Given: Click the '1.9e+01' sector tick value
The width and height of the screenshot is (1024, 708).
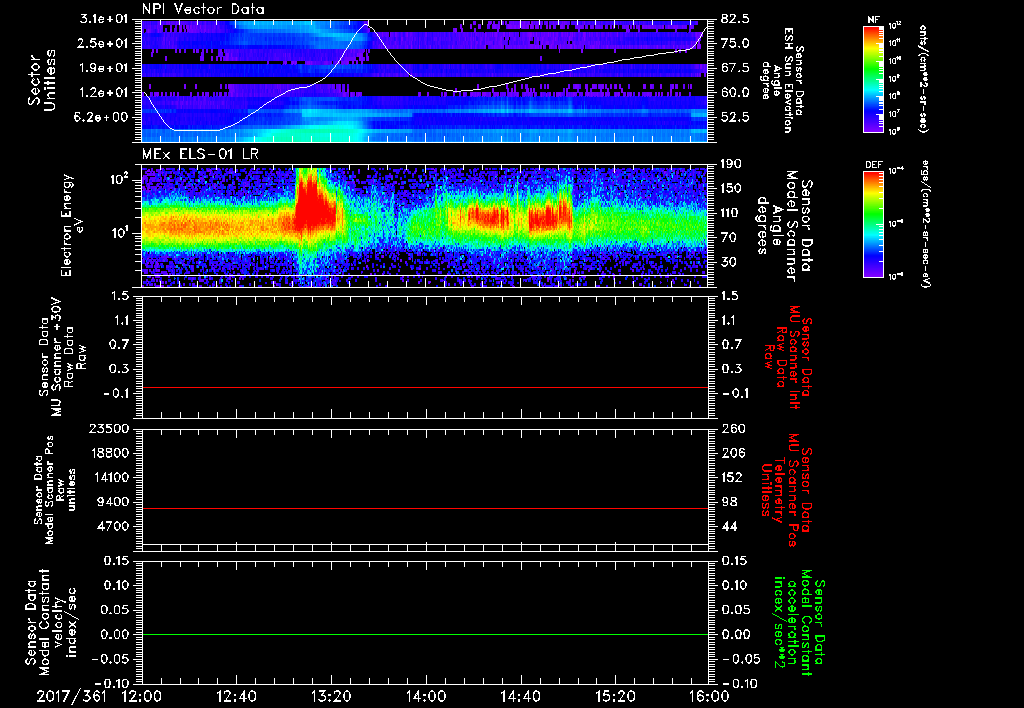Looking at the screenshot, I should click(x=106, y=68).
